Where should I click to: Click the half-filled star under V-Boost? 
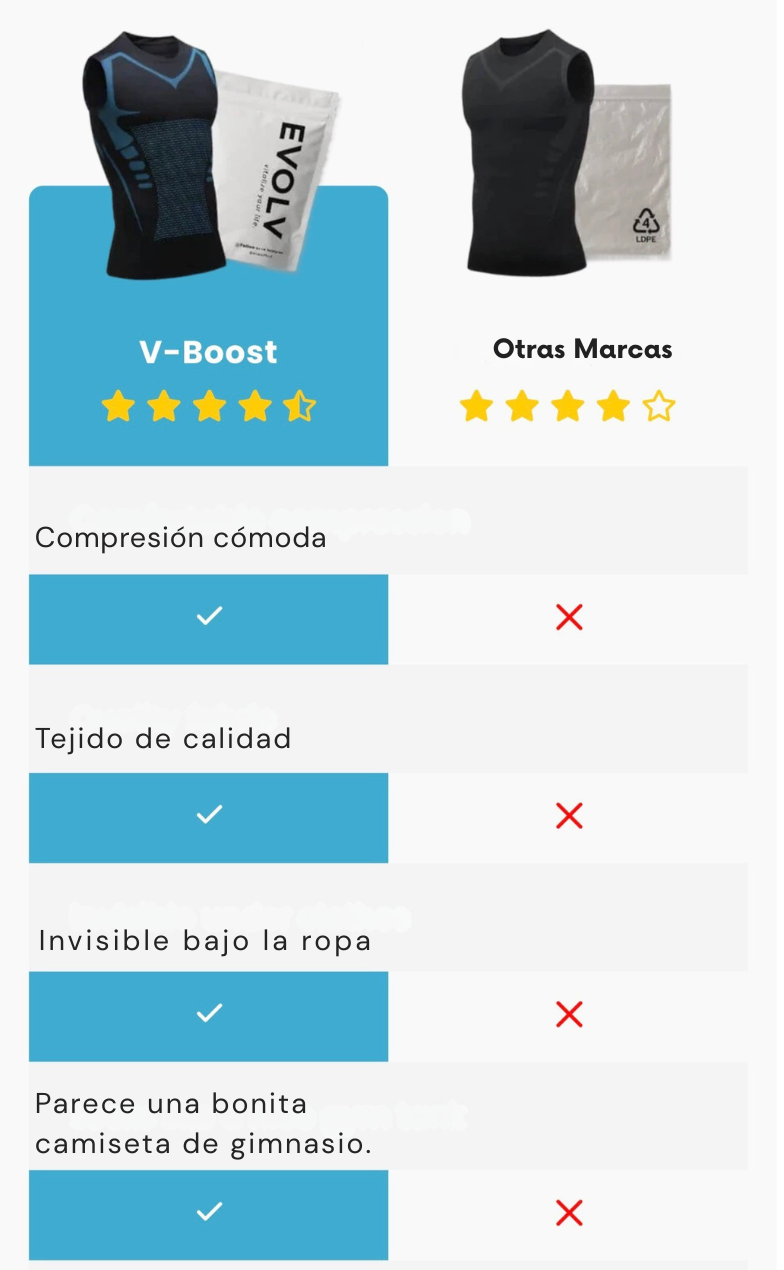(x=299, y=407)
